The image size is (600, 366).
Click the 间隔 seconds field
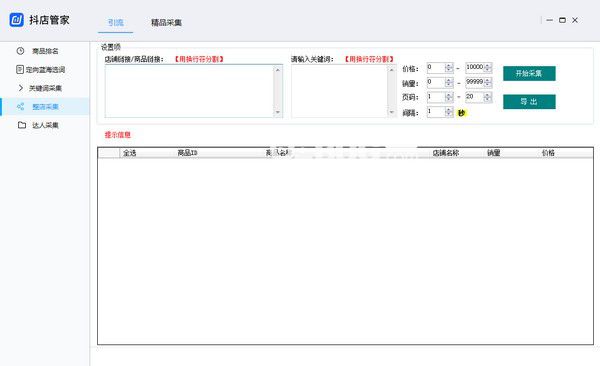click(436, 112)
